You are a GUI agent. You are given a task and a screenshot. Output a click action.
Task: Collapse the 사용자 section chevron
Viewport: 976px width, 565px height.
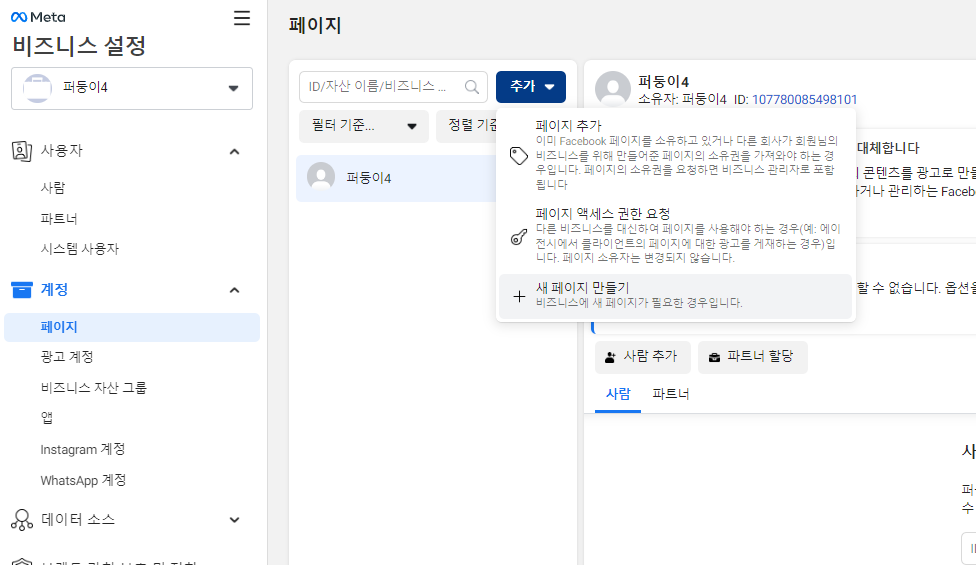[x=235, y=152]
